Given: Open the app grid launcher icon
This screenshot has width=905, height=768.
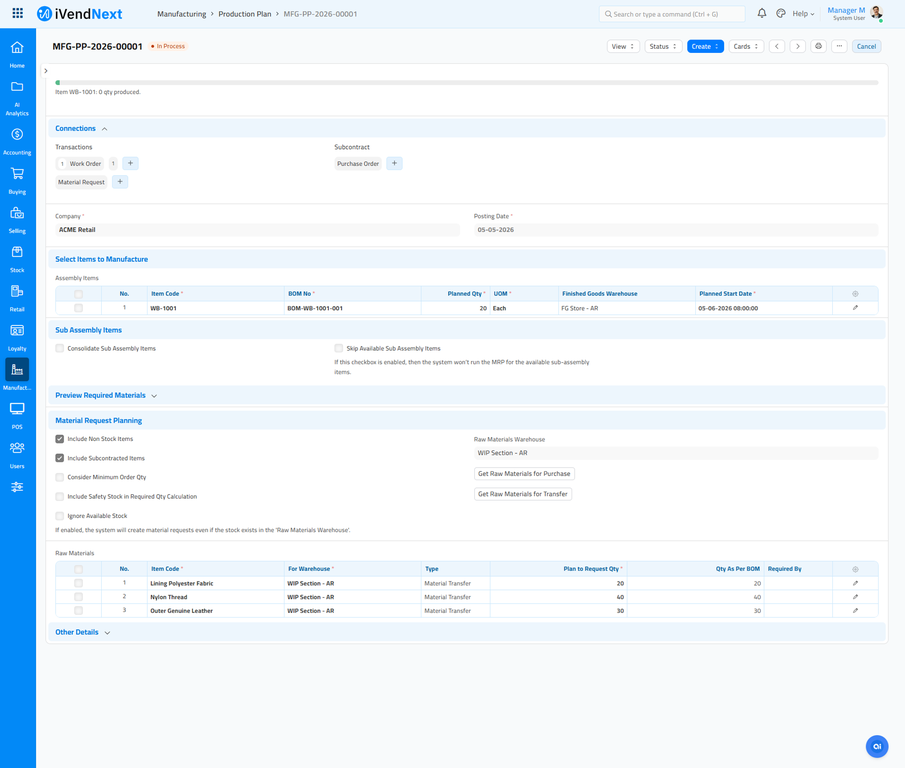Looking at the screenshot, I should click(17, 13).
